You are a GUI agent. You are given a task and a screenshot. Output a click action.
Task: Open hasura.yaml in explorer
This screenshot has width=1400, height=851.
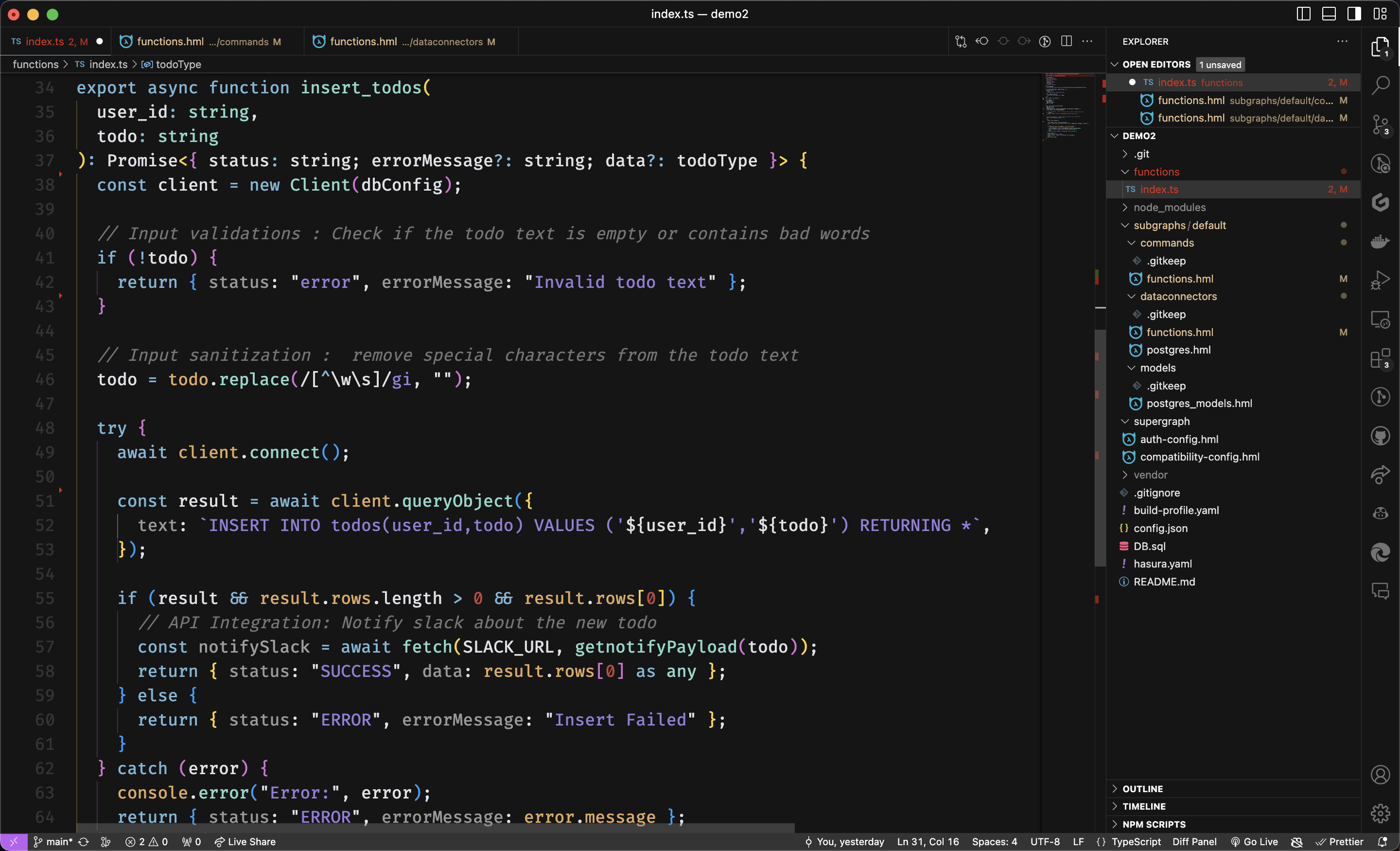(1162, 563)
